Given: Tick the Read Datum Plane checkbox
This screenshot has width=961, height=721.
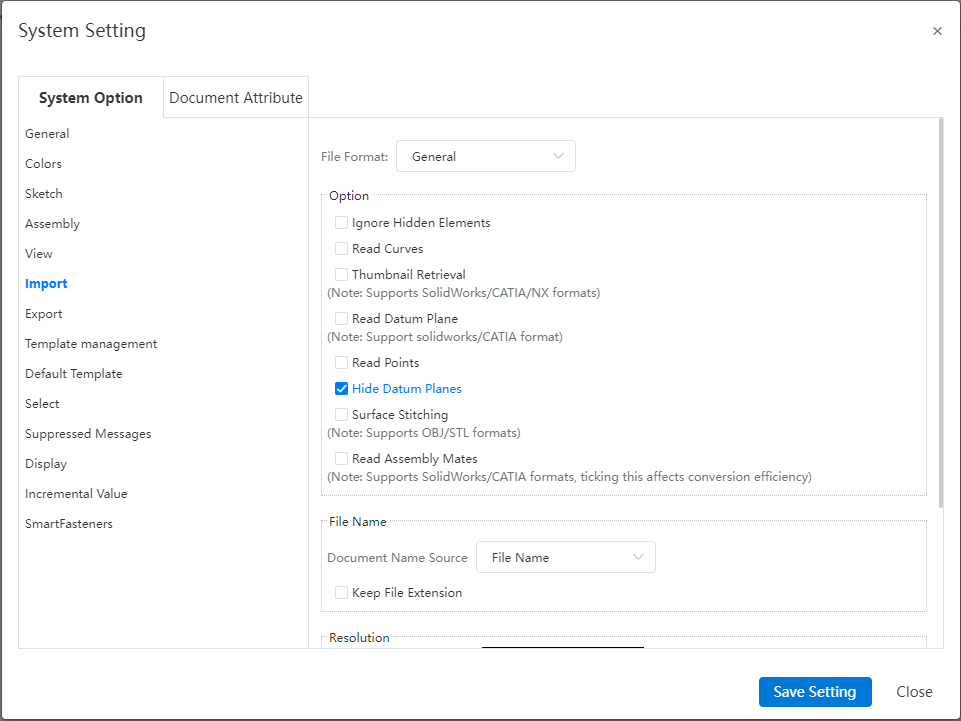Looking at the screenshot, I should click(341, 318).
